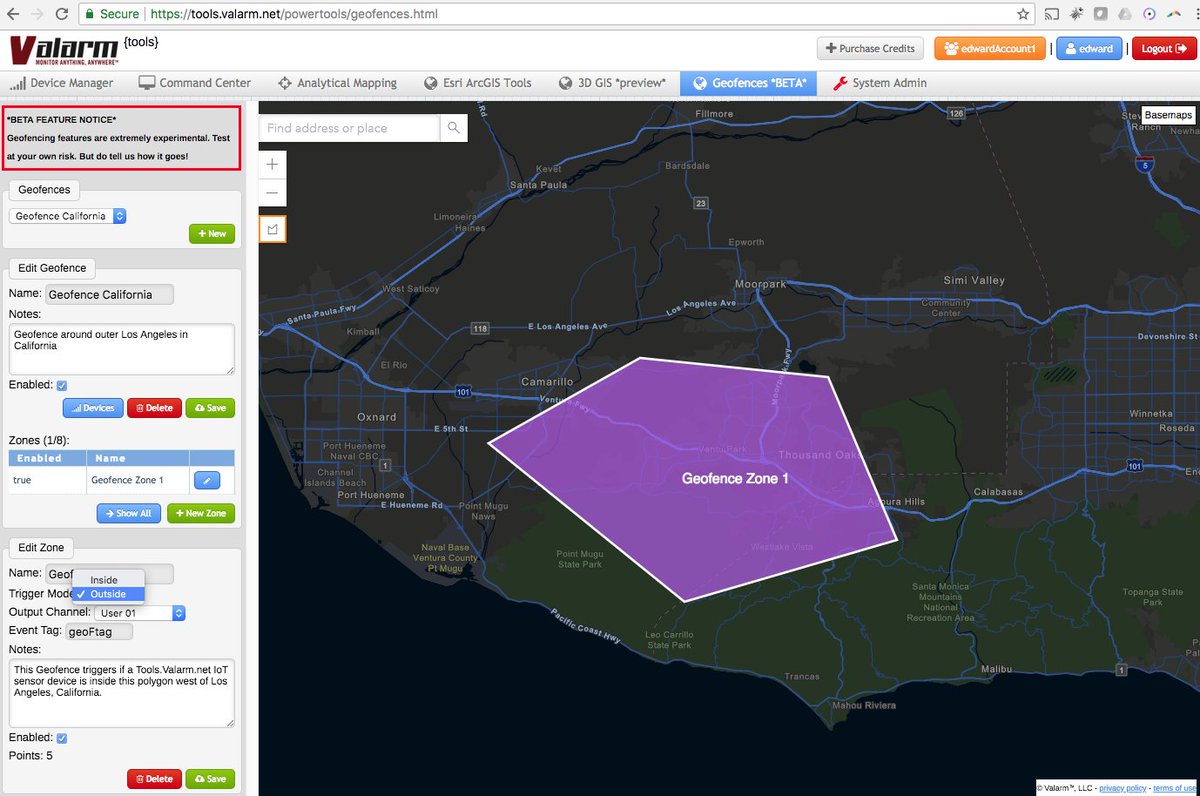Image resolution: width=1200 pixels, height=796 pixels.
Task: Delete the geofence in Edit Geofence
Action: pos(154,407)
